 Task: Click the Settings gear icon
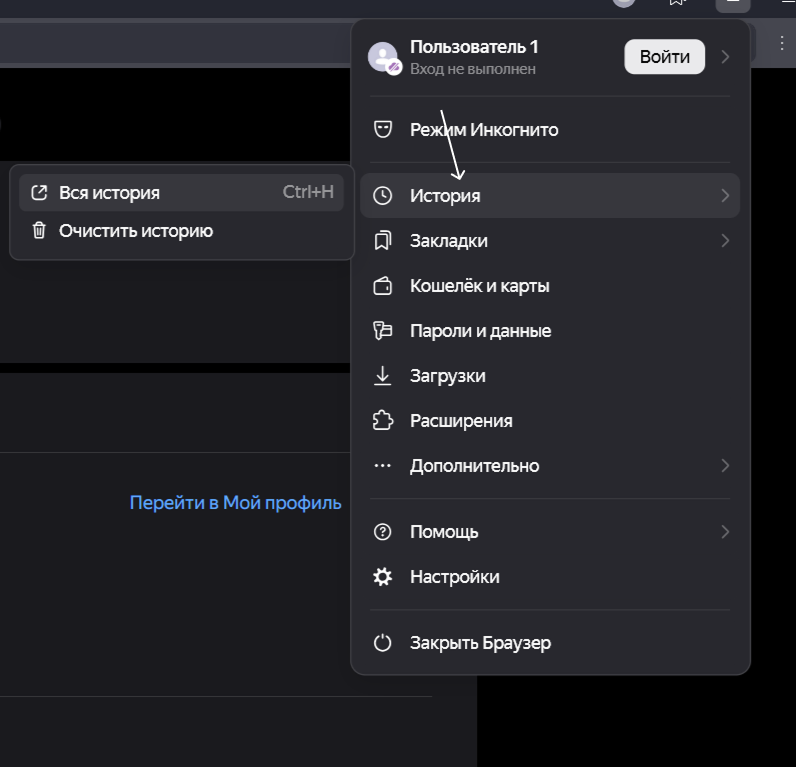[382, 577]
